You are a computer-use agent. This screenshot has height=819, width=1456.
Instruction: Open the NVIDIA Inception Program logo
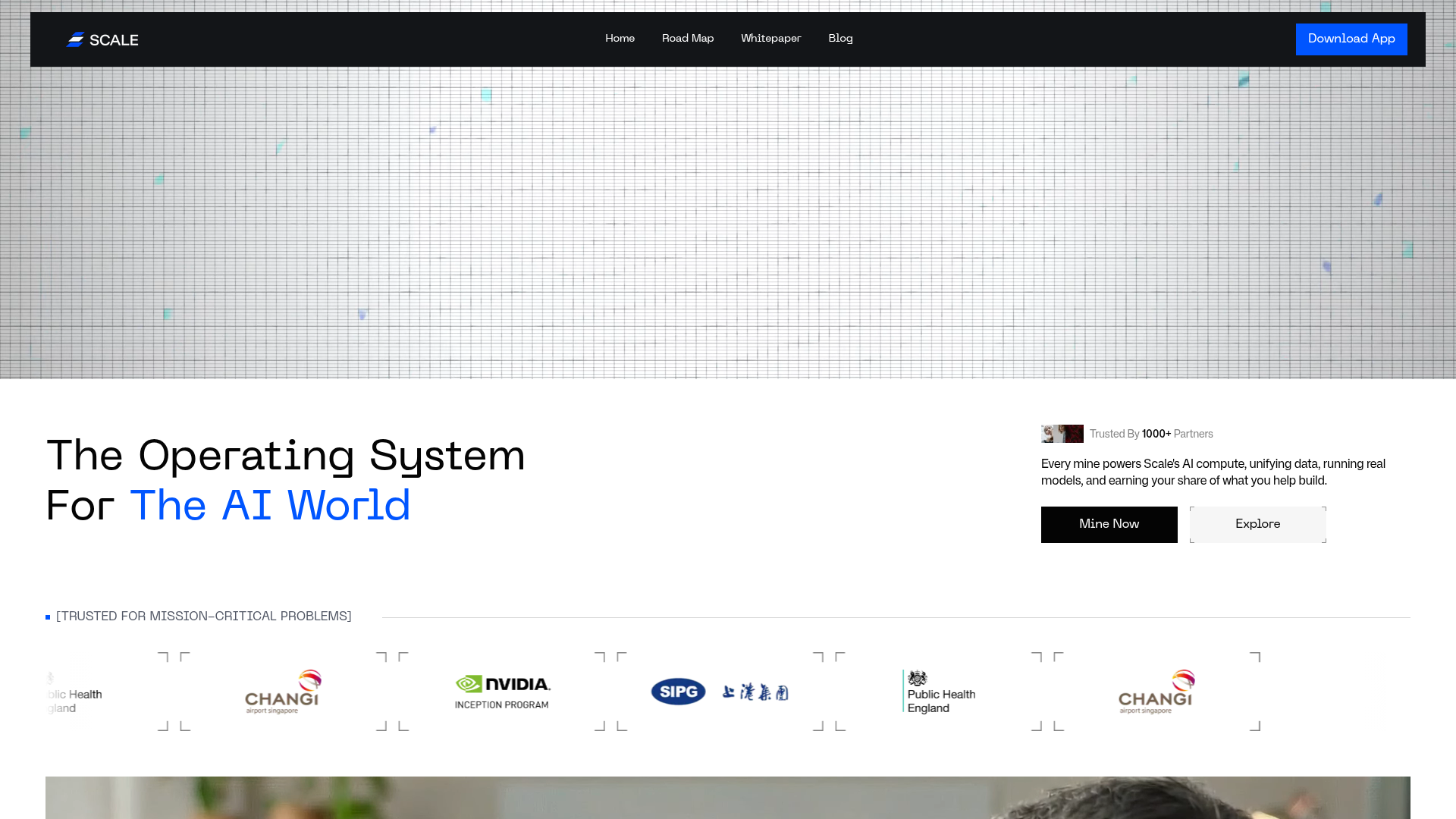(x=503, y=692)
